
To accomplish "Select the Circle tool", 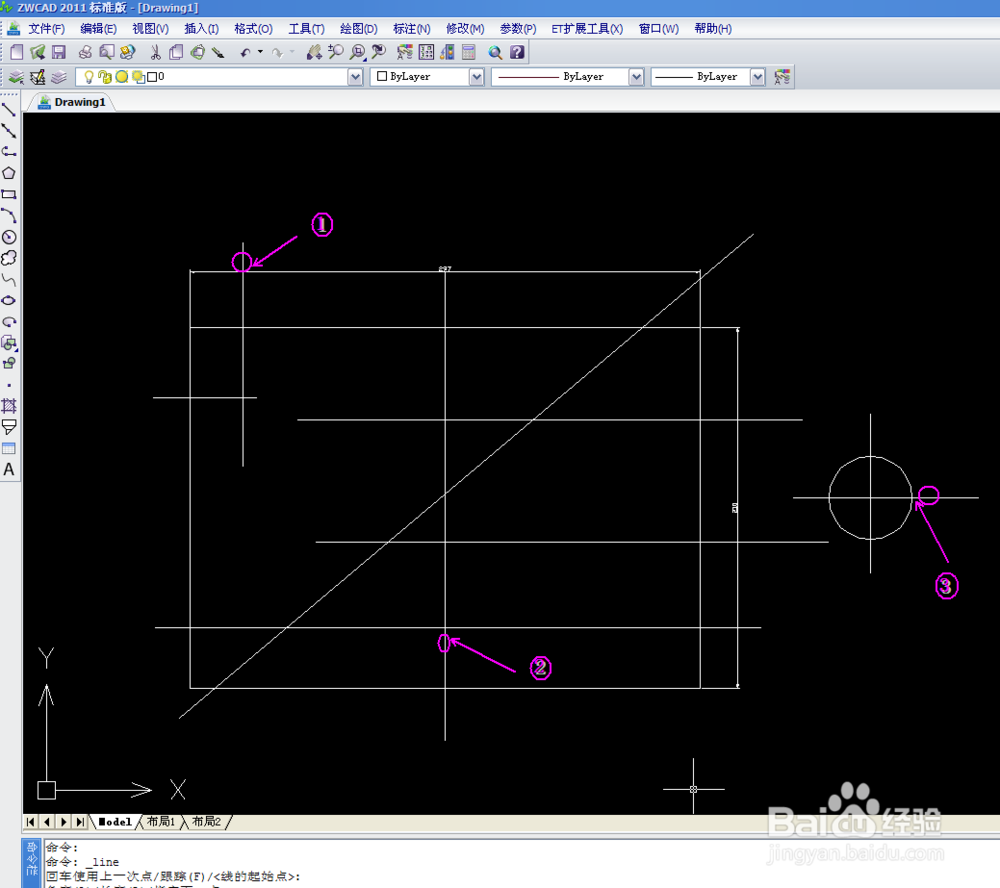I will click(x=9, y=237).
